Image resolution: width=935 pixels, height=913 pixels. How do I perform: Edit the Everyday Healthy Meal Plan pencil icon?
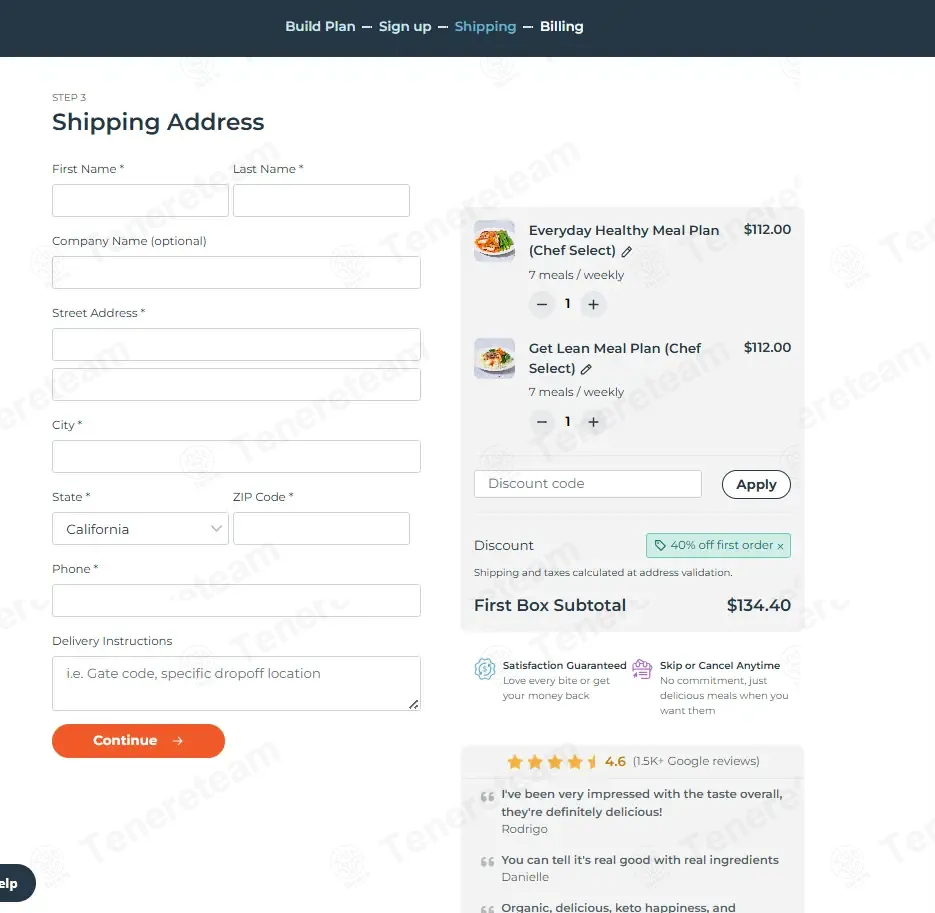coord(626,252)
